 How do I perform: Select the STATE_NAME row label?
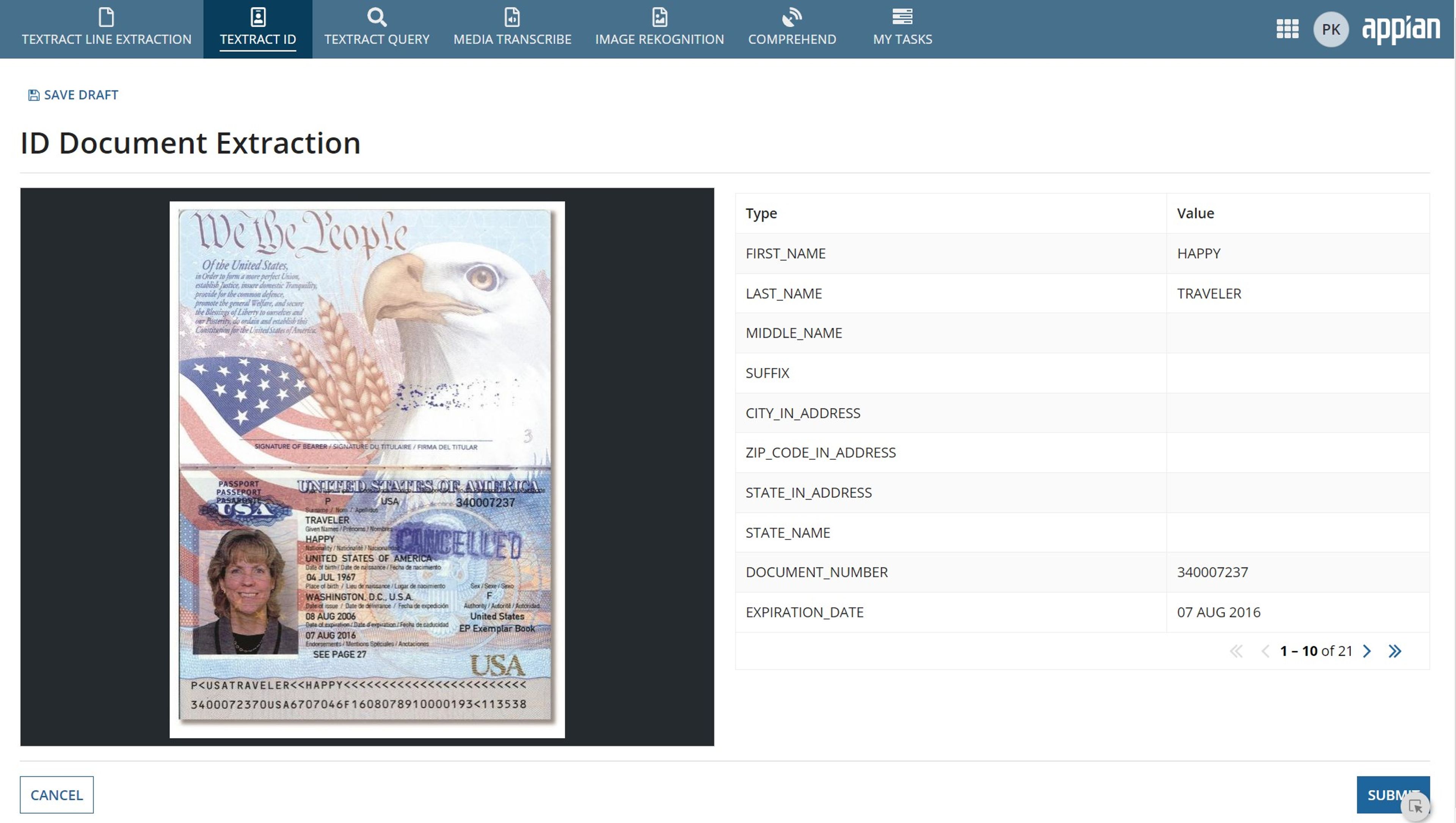coord(788,532)
